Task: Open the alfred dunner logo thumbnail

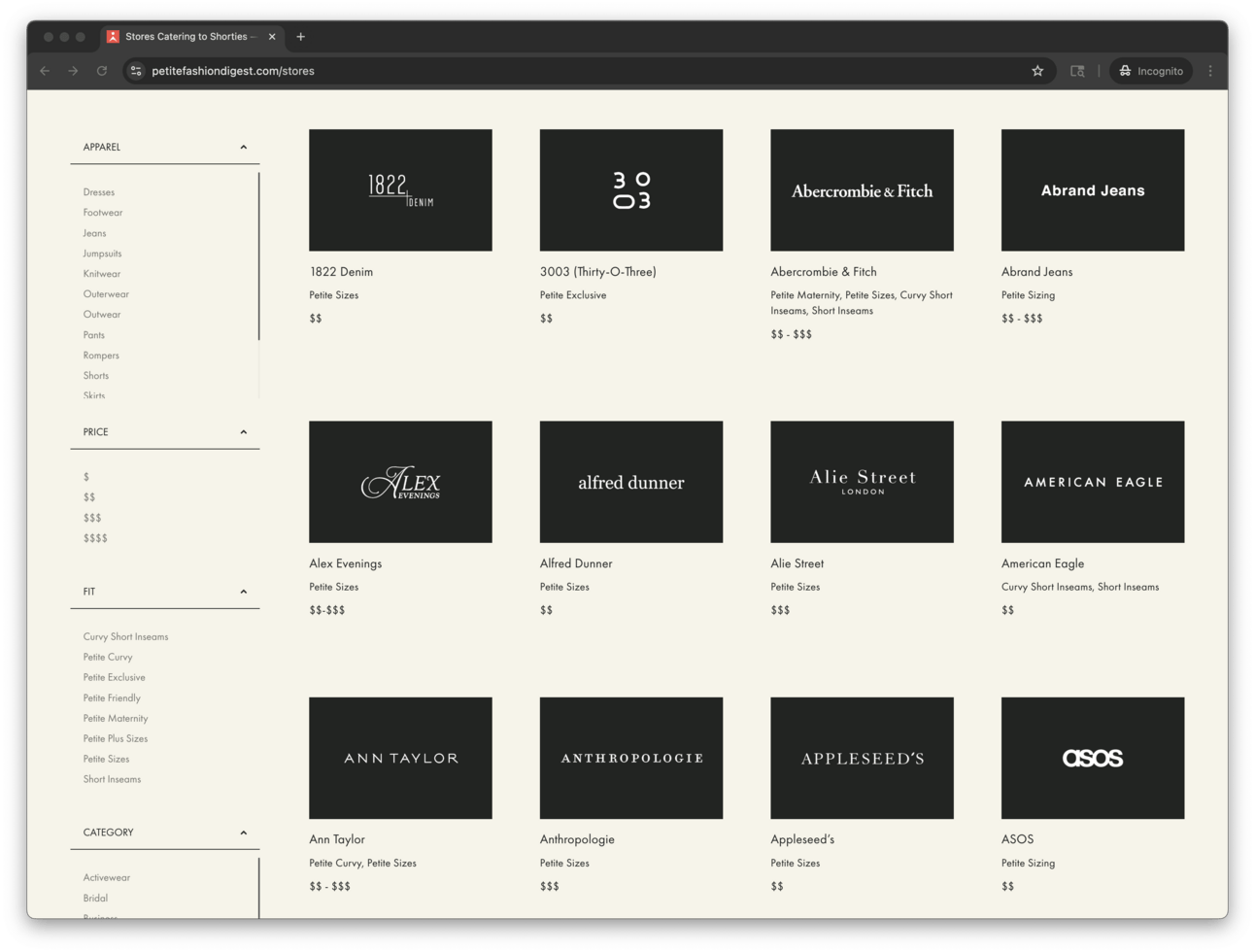Action: [631, 482]
